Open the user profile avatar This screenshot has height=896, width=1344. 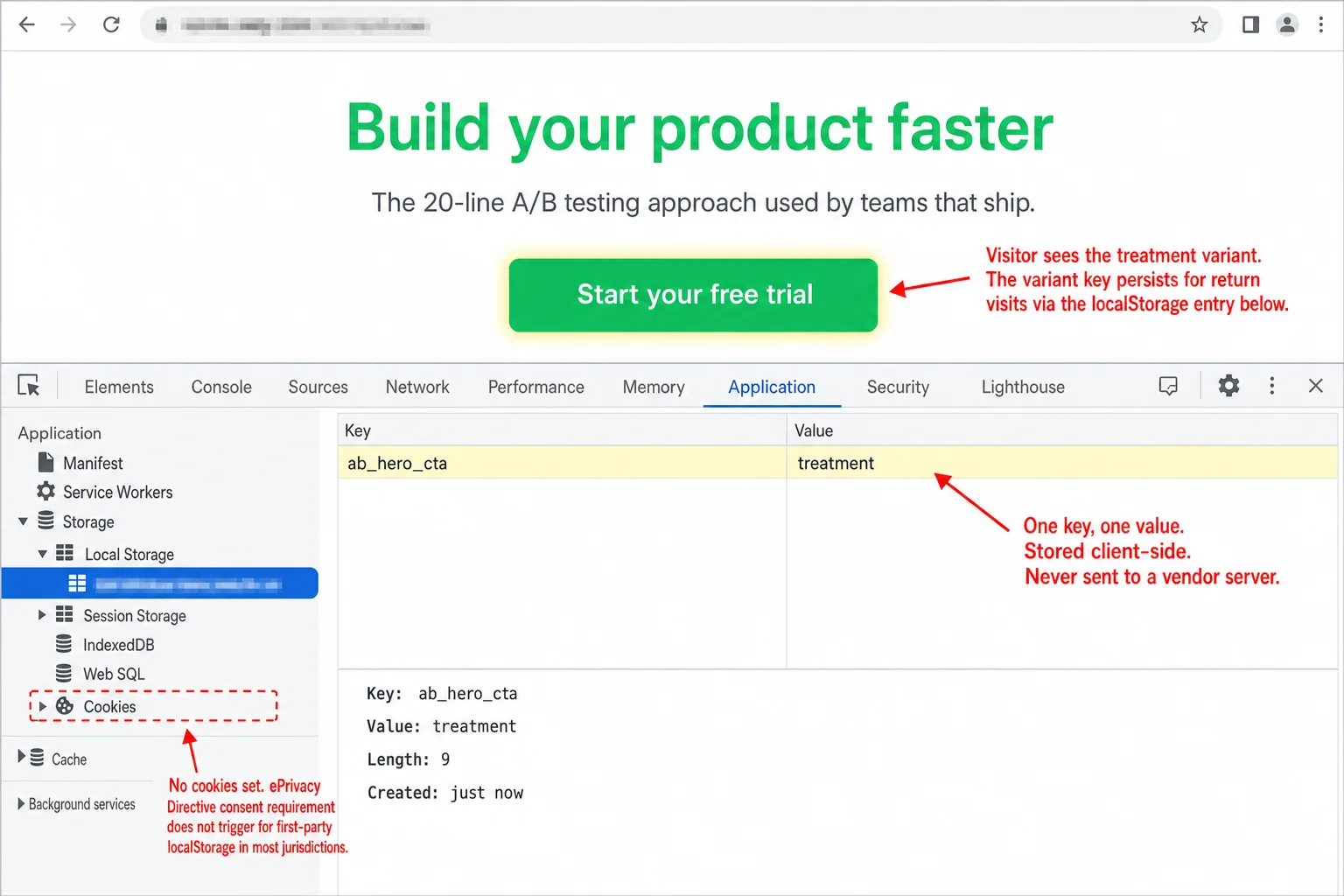(1287, 24)
